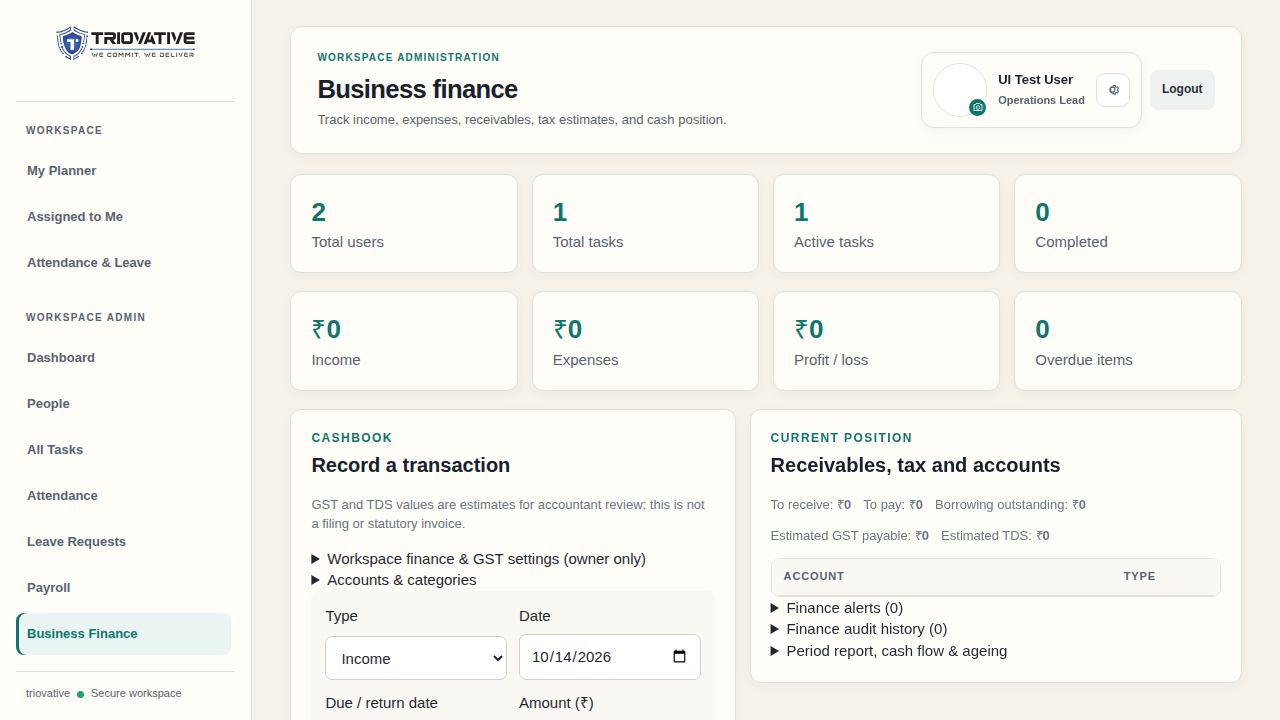
Task: Click the Borrowing outstanding text
Action: (1010, 505)
